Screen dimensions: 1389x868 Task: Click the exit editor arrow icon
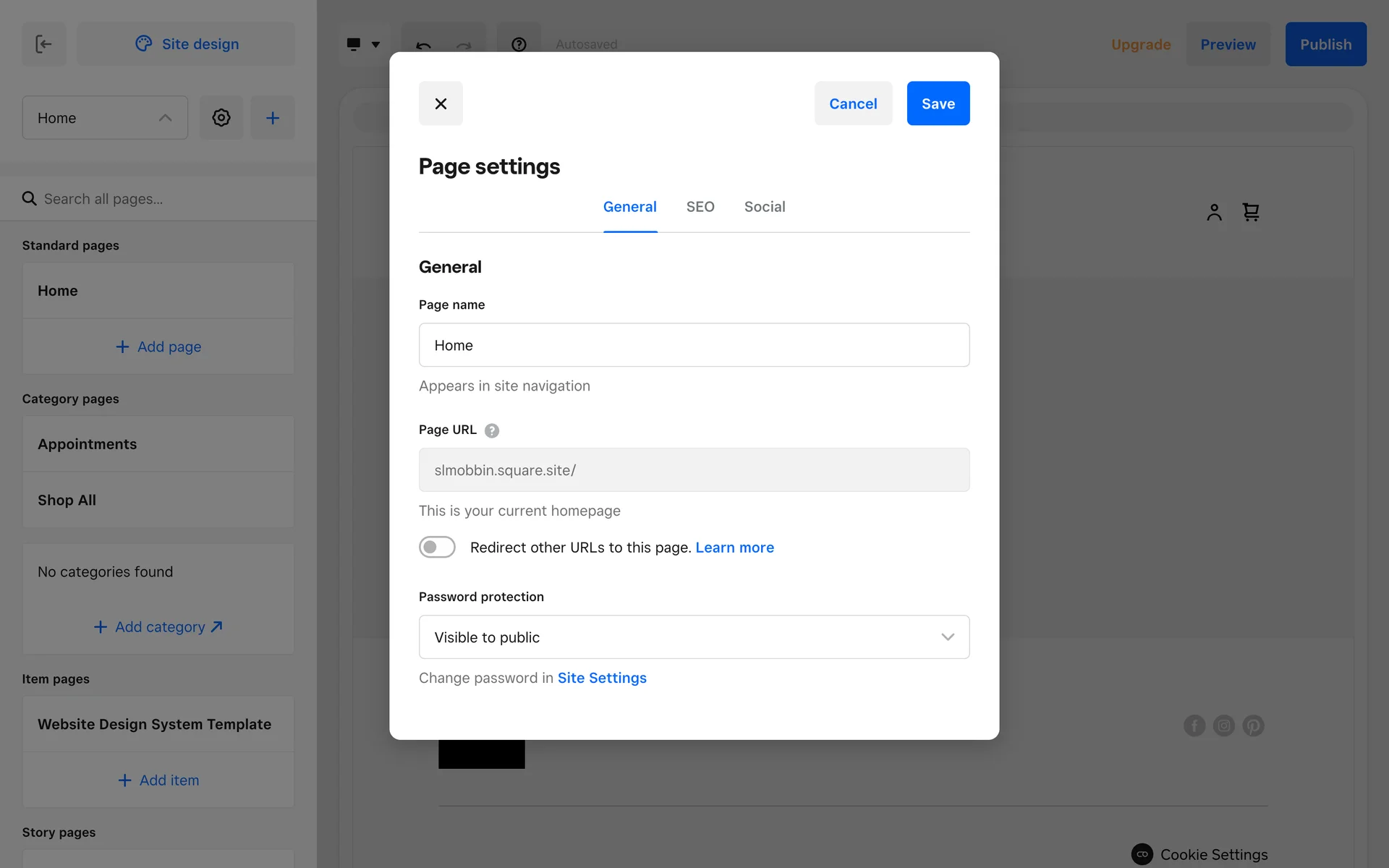coord(44,44)
